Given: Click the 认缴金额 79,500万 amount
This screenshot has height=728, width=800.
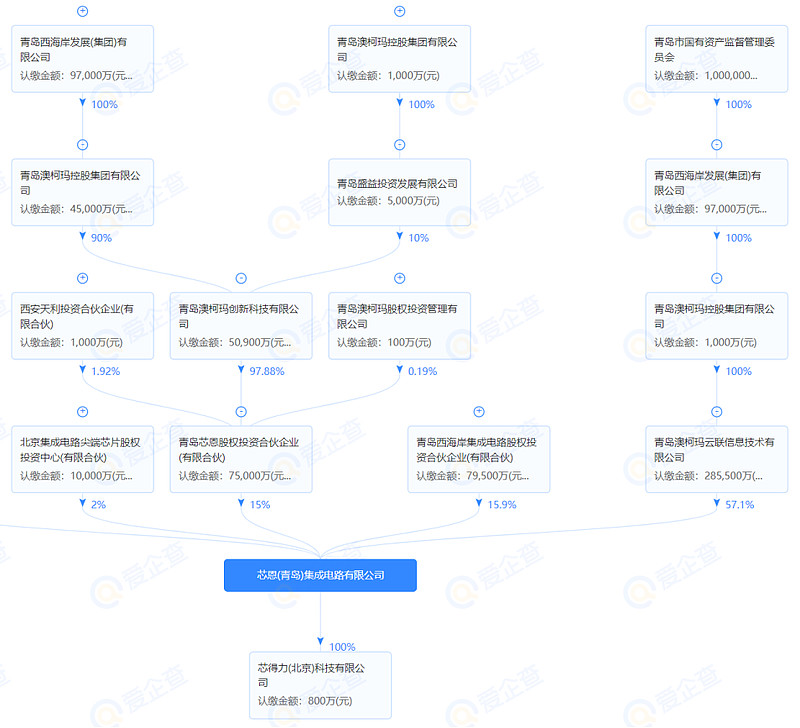Looking at the screenshot, I should click(x=472, y=476).
